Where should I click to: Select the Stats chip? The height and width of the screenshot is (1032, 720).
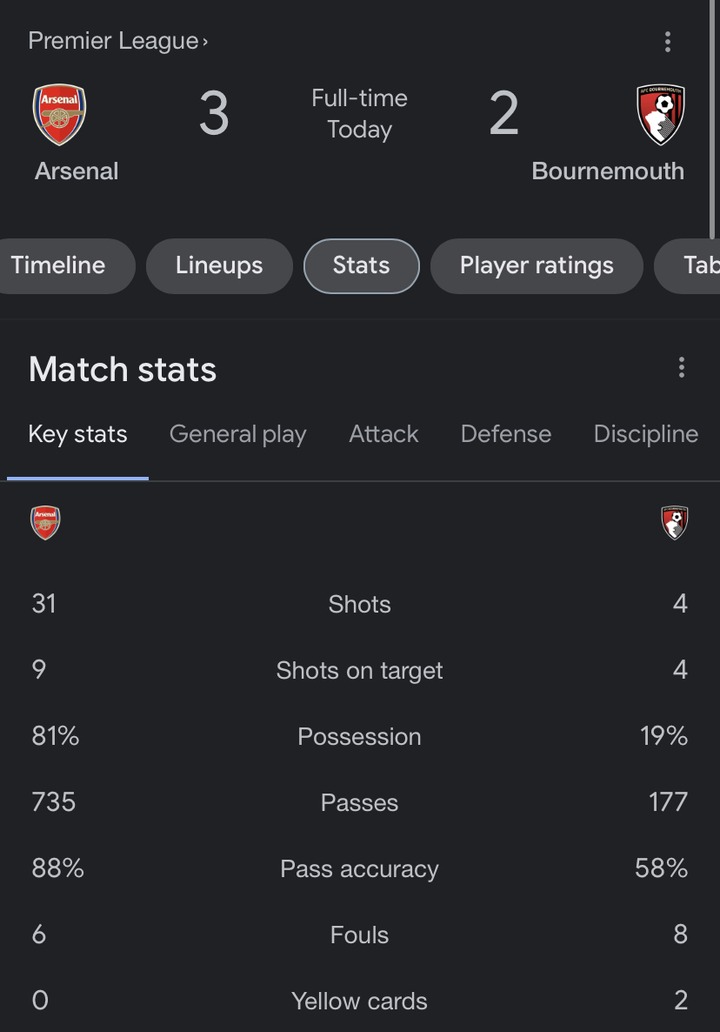tap(361, 266)
